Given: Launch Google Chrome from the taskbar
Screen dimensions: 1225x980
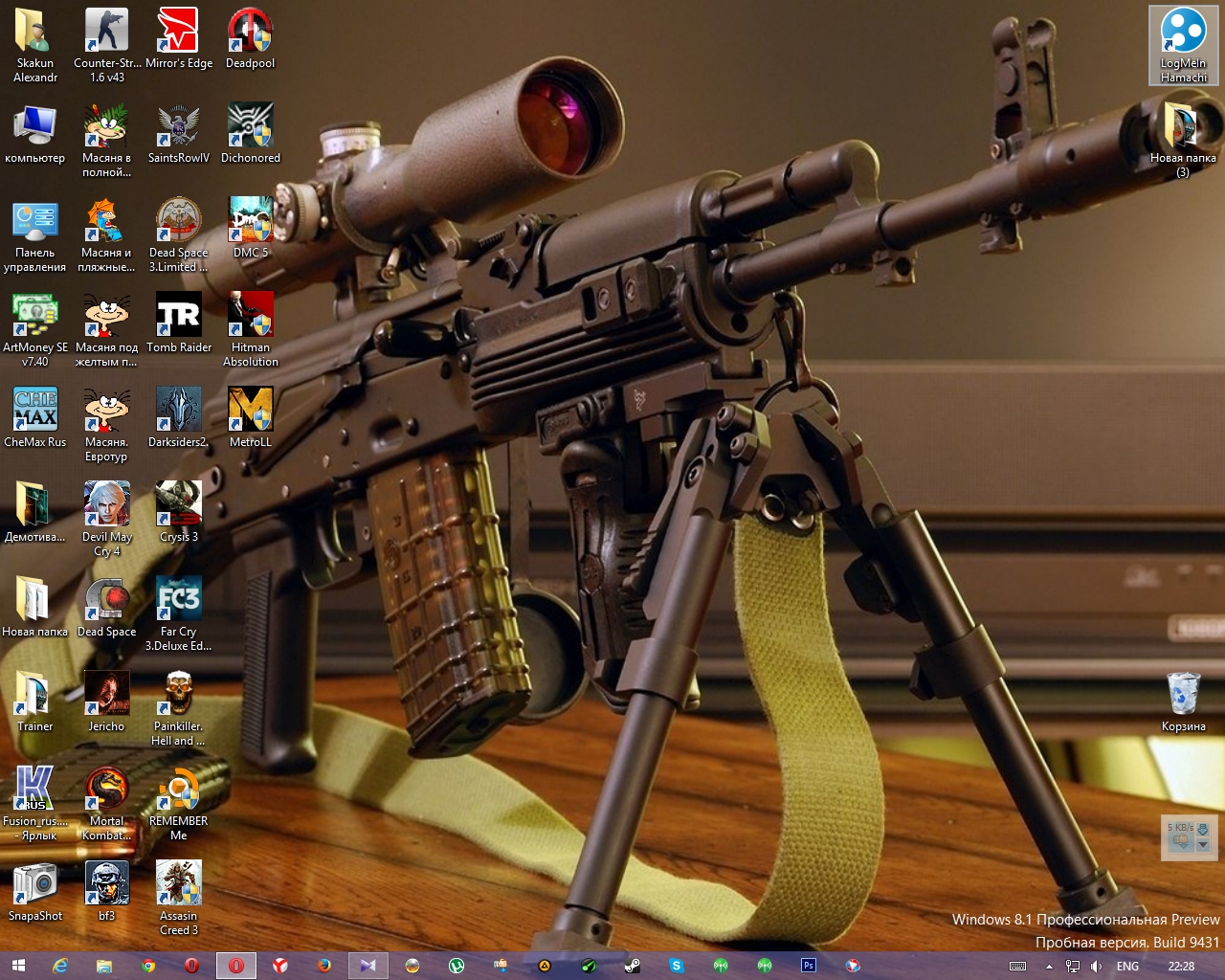Looking at the screenshot, I should pyautogui.click(x=148, y=966).
